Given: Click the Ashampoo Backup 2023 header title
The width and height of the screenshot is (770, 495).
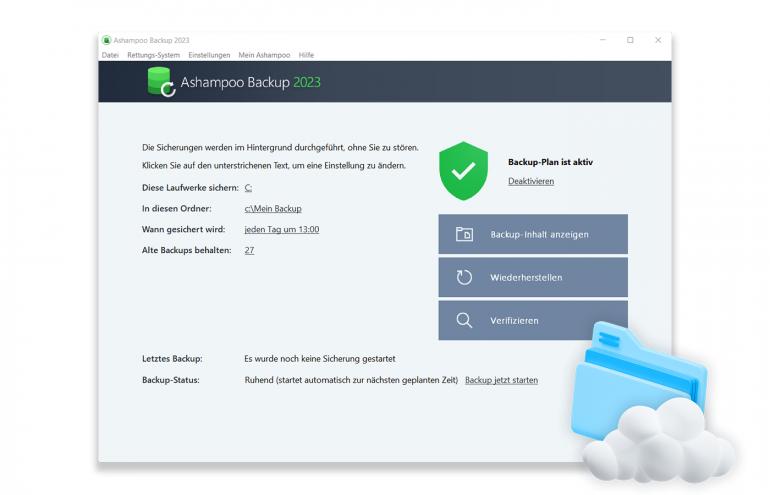Looking at the screenshot, I should click(250, 82).
